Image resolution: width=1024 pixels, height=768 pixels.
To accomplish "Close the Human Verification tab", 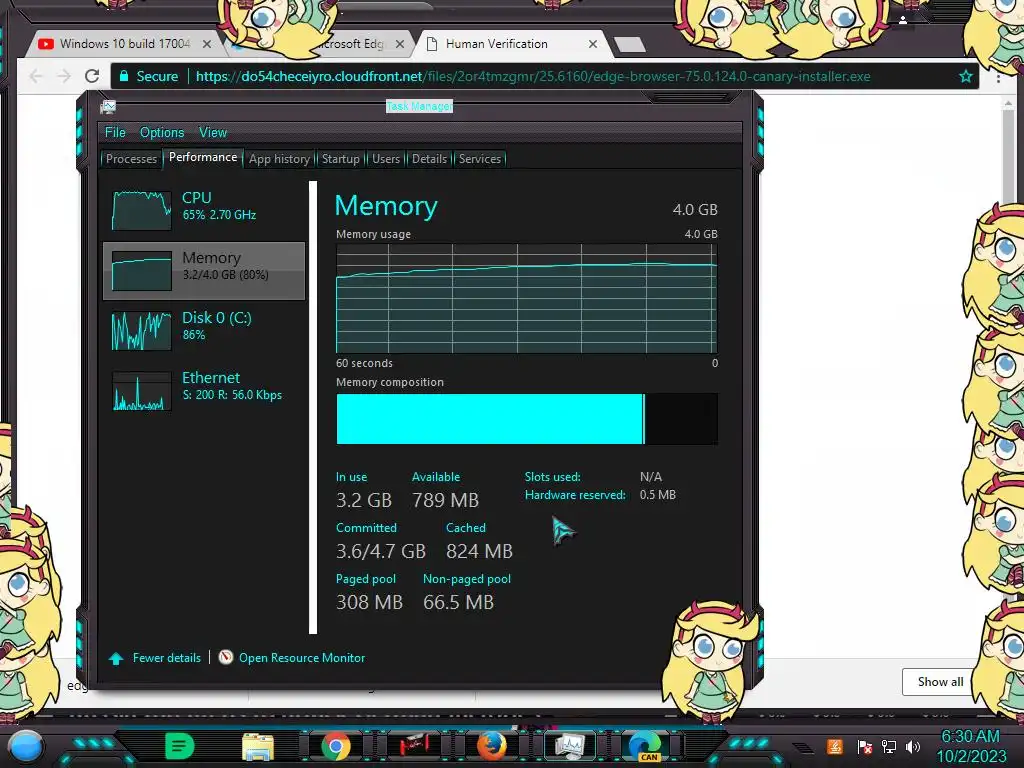I will 592,44.
